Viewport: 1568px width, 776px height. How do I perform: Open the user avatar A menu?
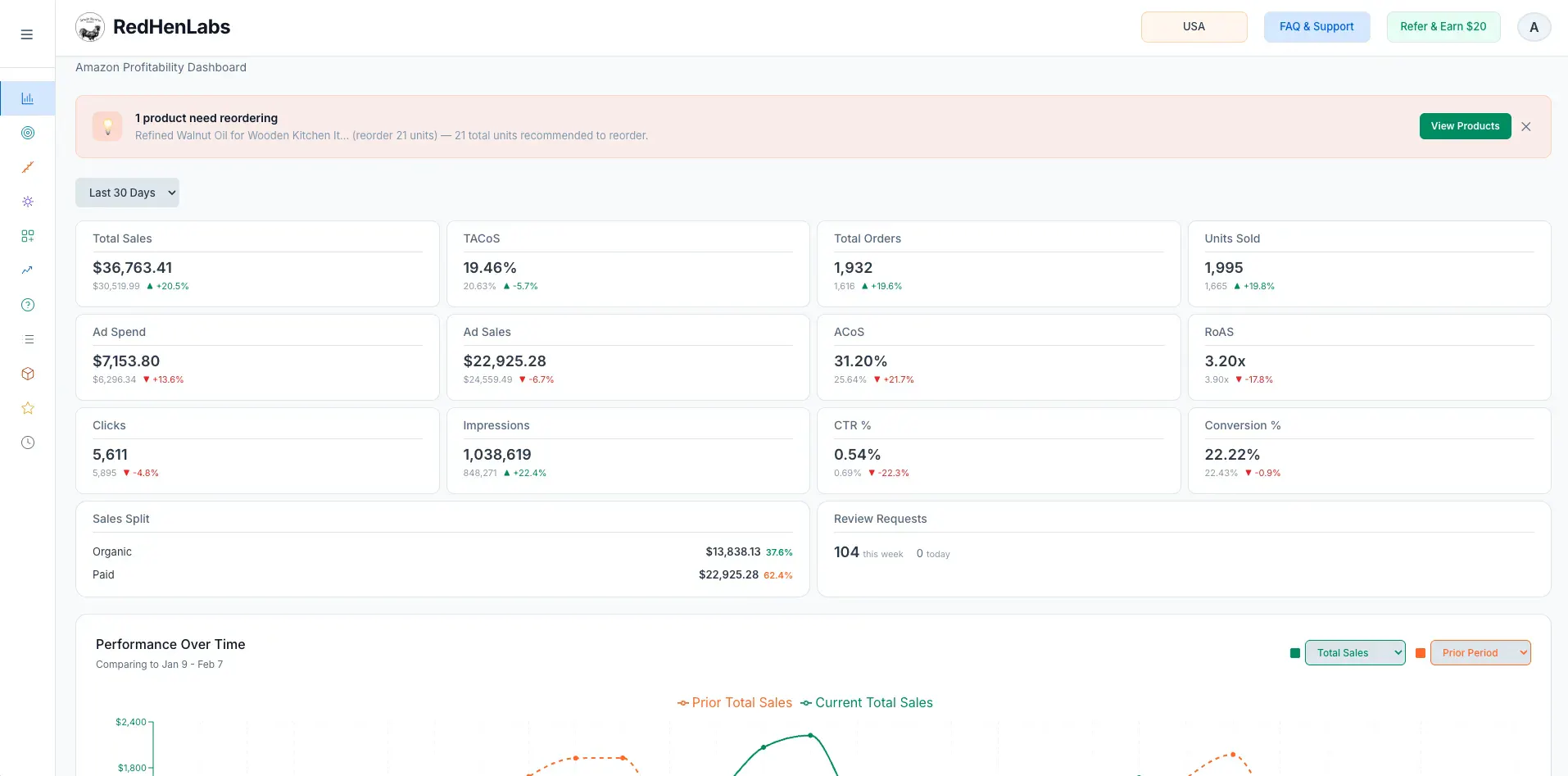[x=1534, y=27]
